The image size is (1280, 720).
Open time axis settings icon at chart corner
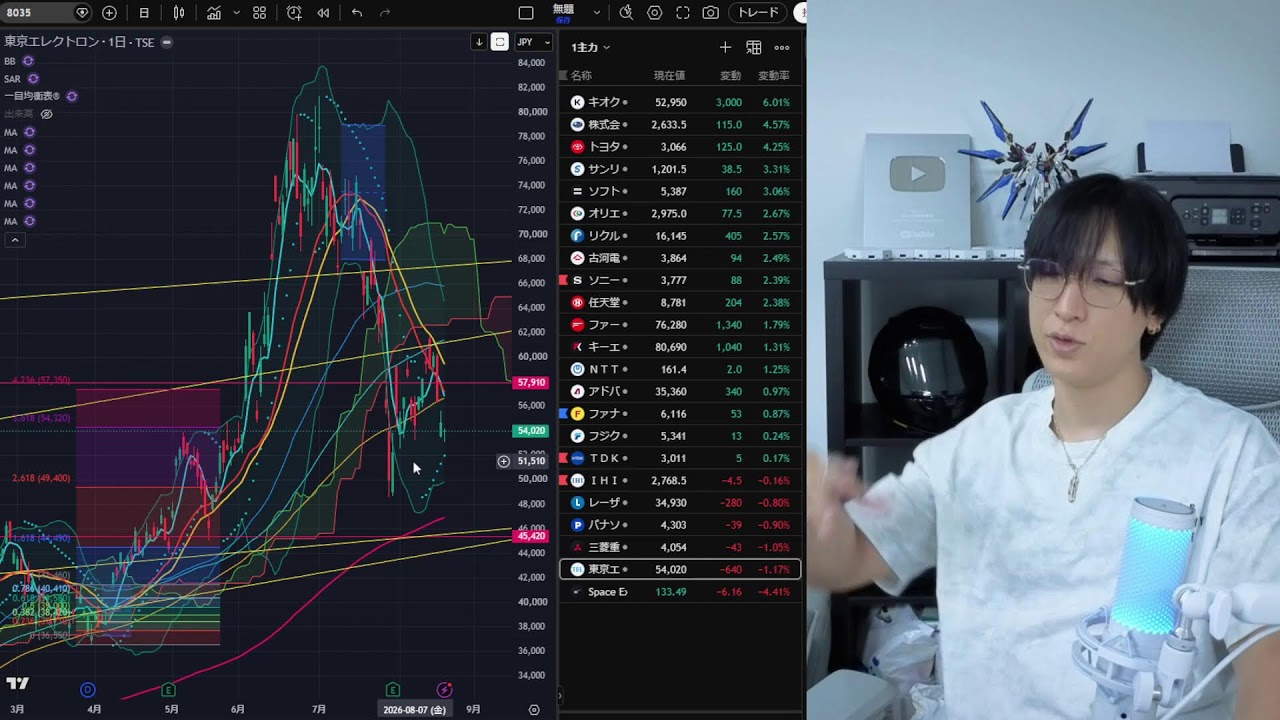(534, 709)
